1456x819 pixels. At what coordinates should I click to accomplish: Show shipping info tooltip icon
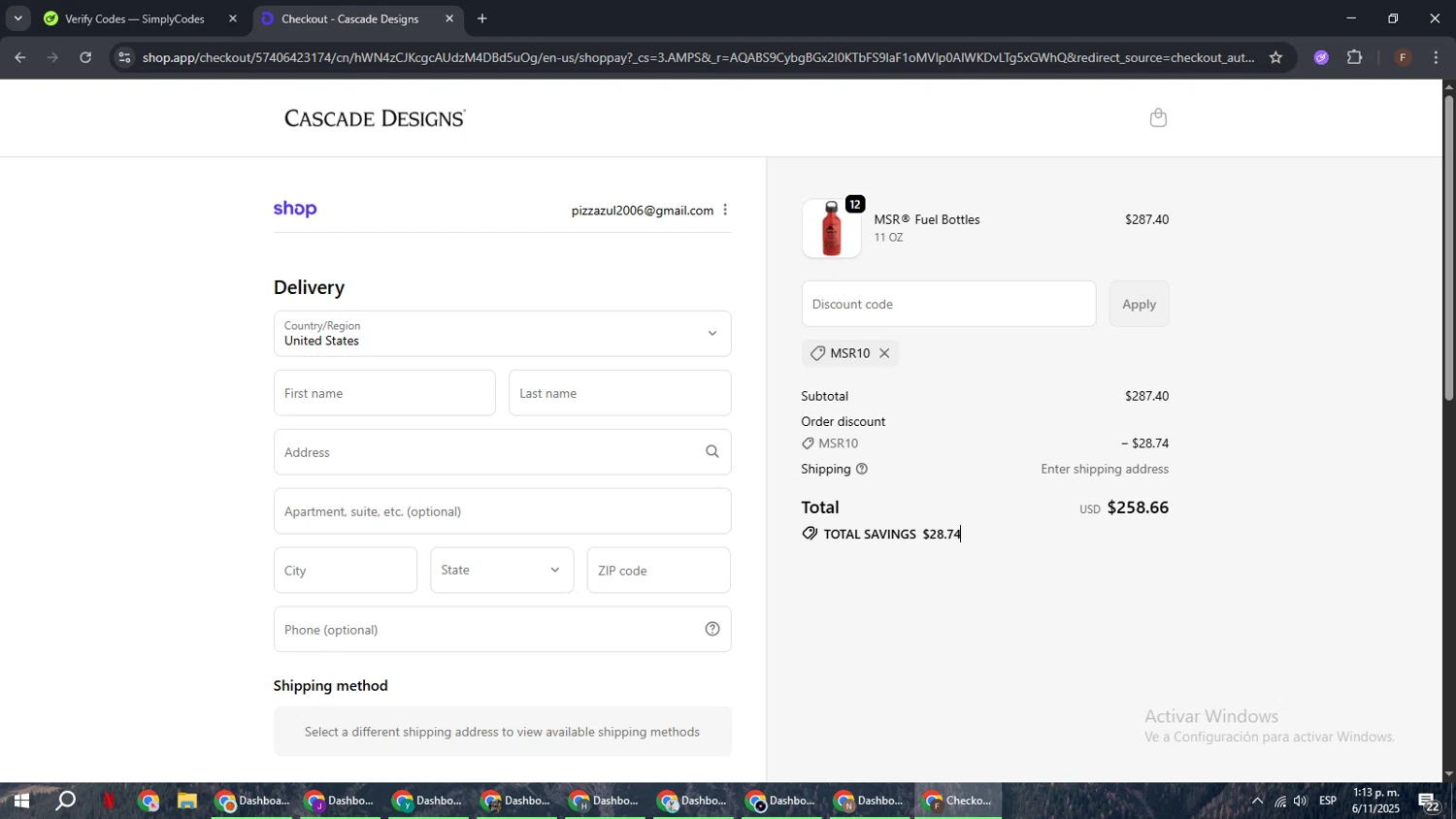[x=862, y=469]
